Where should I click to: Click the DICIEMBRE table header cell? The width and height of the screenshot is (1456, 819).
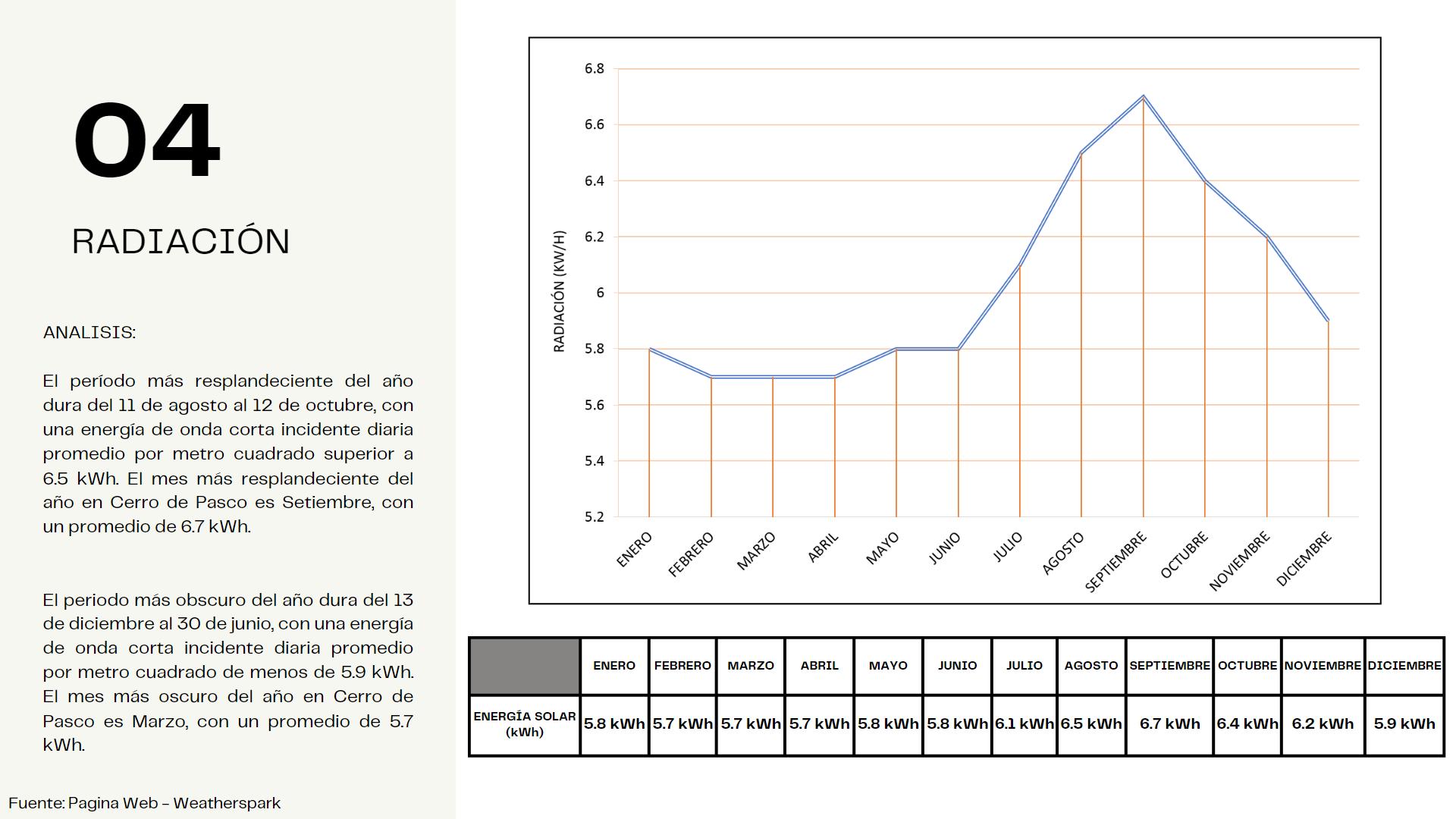(1404, 666)
